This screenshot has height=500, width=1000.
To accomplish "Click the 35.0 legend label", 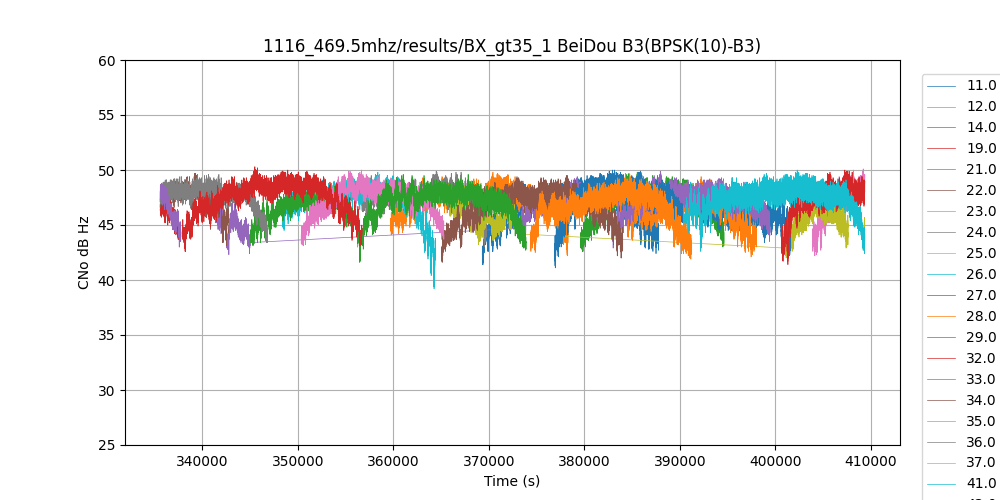I will click(x=981, y=421).
